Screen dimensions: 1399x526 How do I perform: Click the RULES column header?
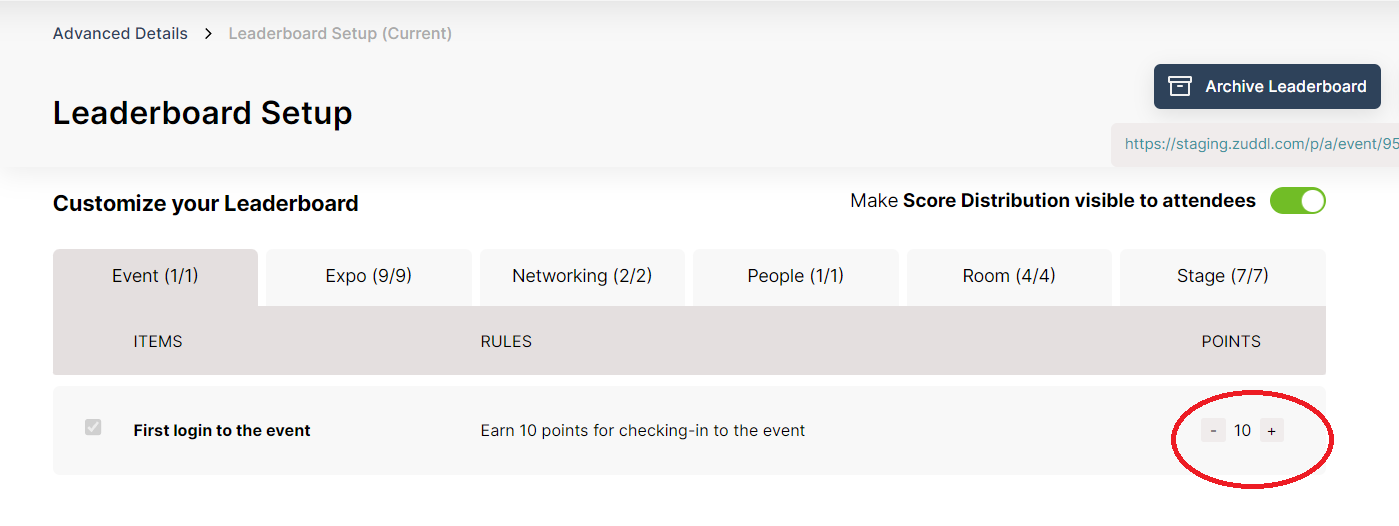506,342
